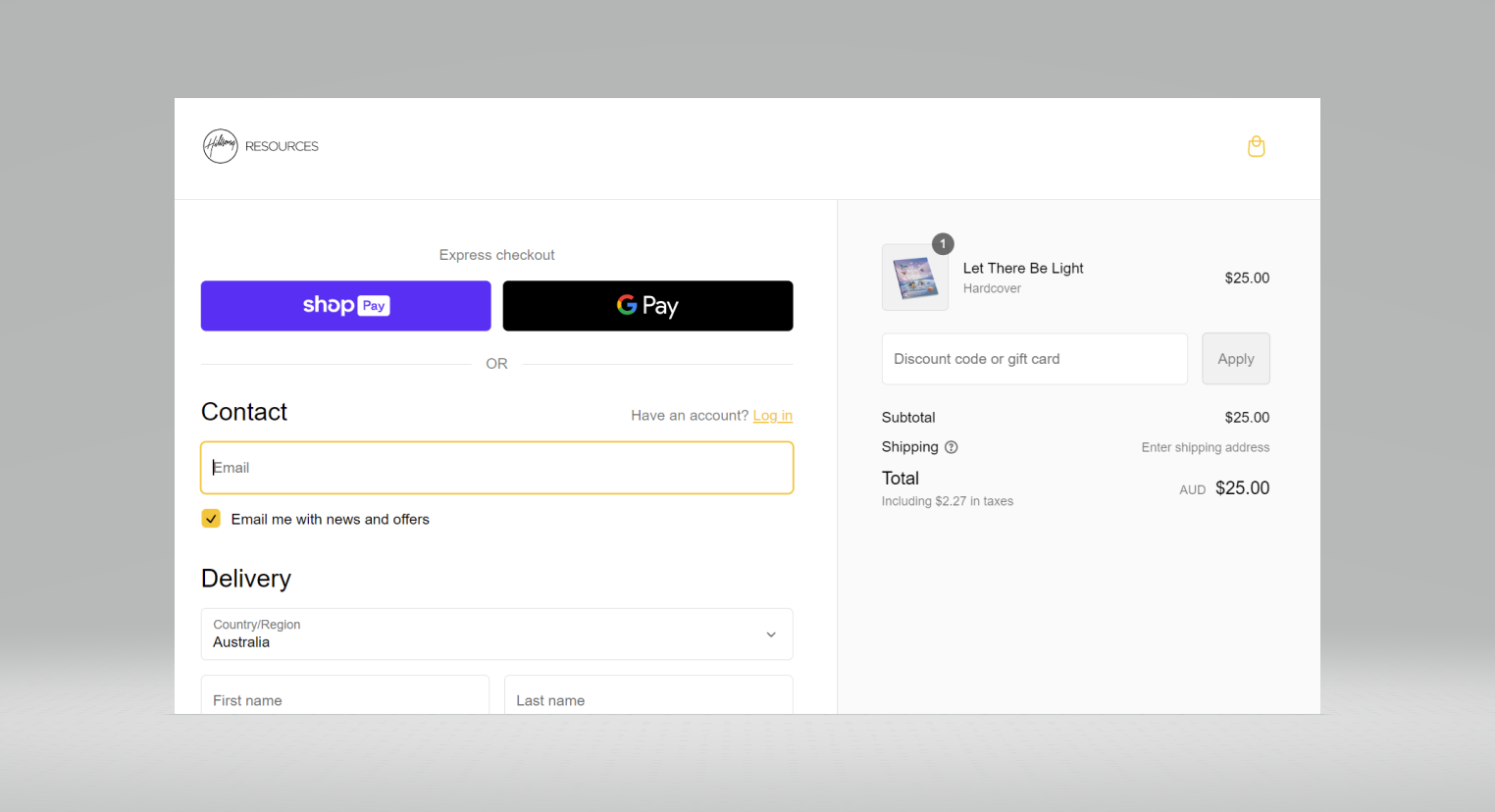Click the AUD $25.00 total amount
Screen dimensions: 1495x812
click(1224, 488)
